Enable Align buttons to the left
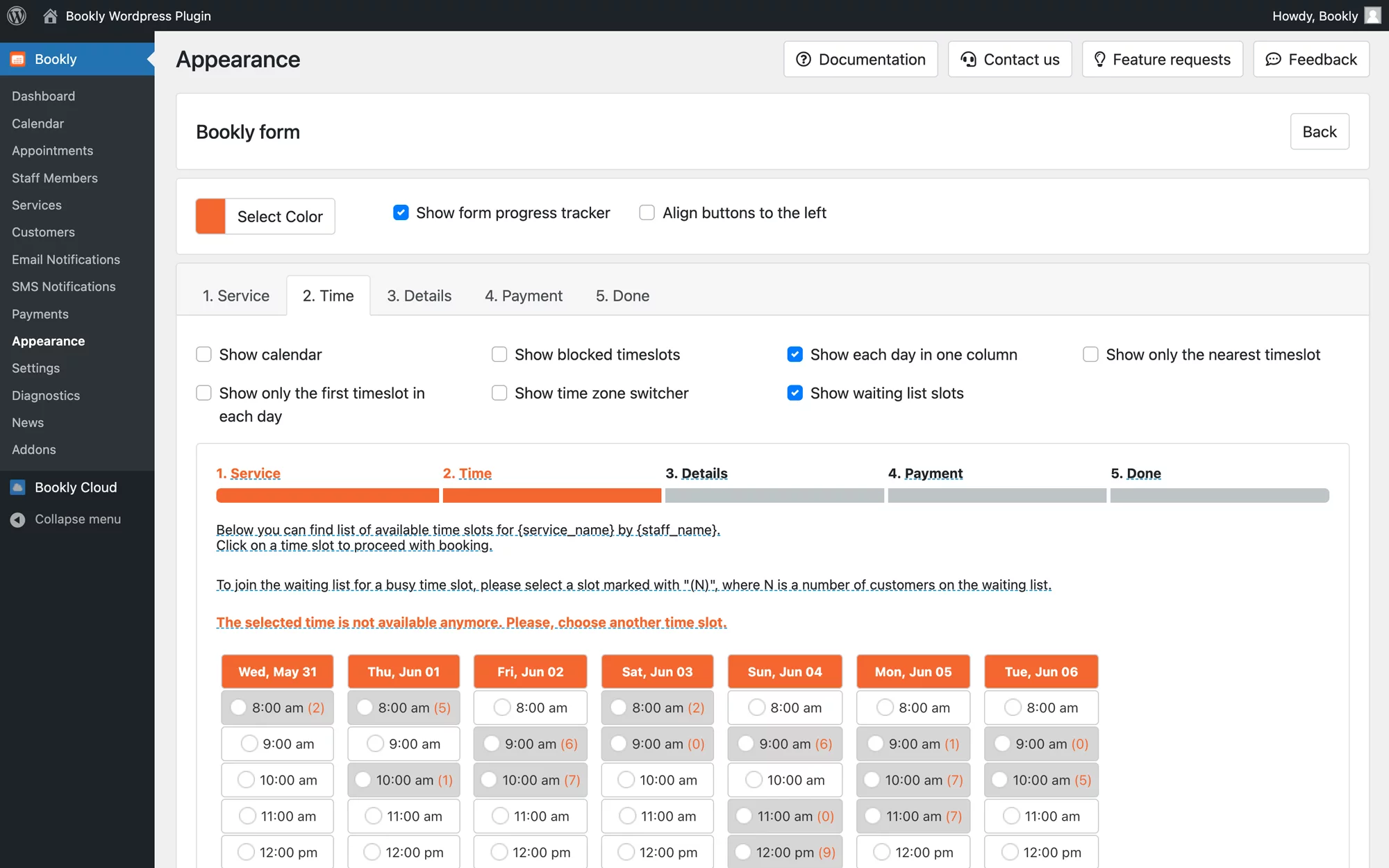 point(647,212)
